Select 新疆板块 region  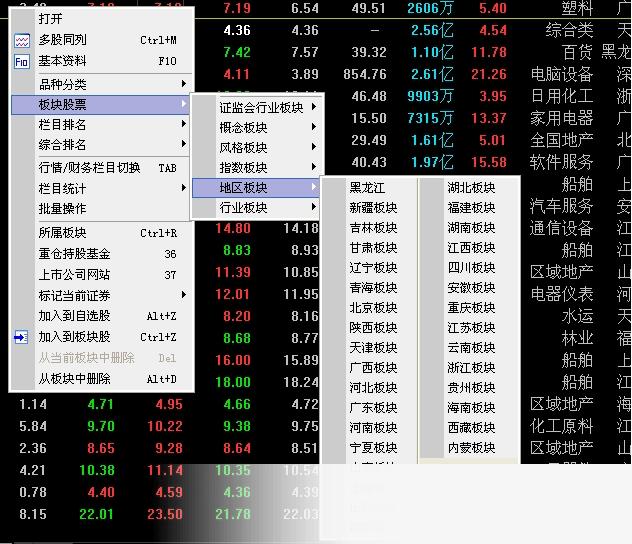coord(369,208)
